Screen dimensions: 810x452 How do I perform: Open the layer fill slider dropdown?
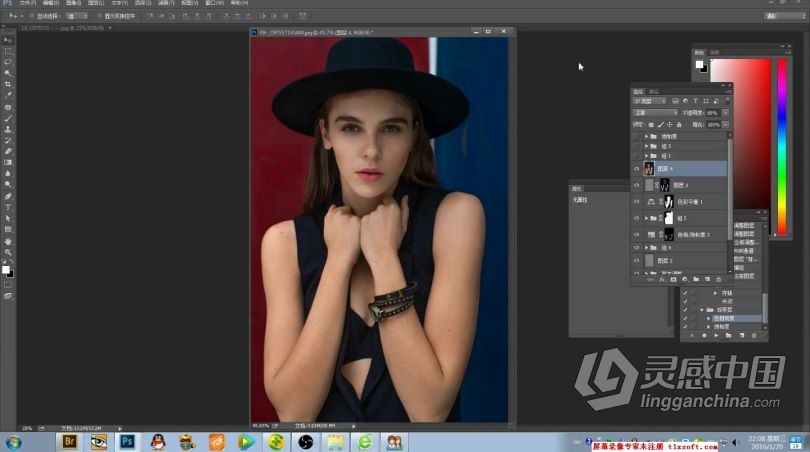tap(725, 124)
